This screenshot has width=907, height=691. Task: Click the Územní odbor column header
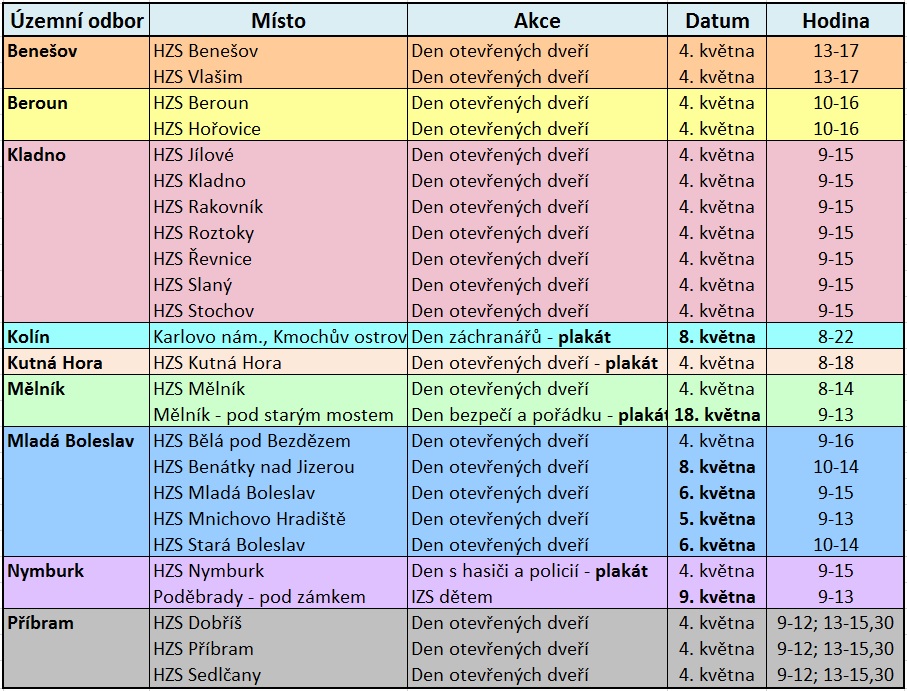tap(76, 20)
